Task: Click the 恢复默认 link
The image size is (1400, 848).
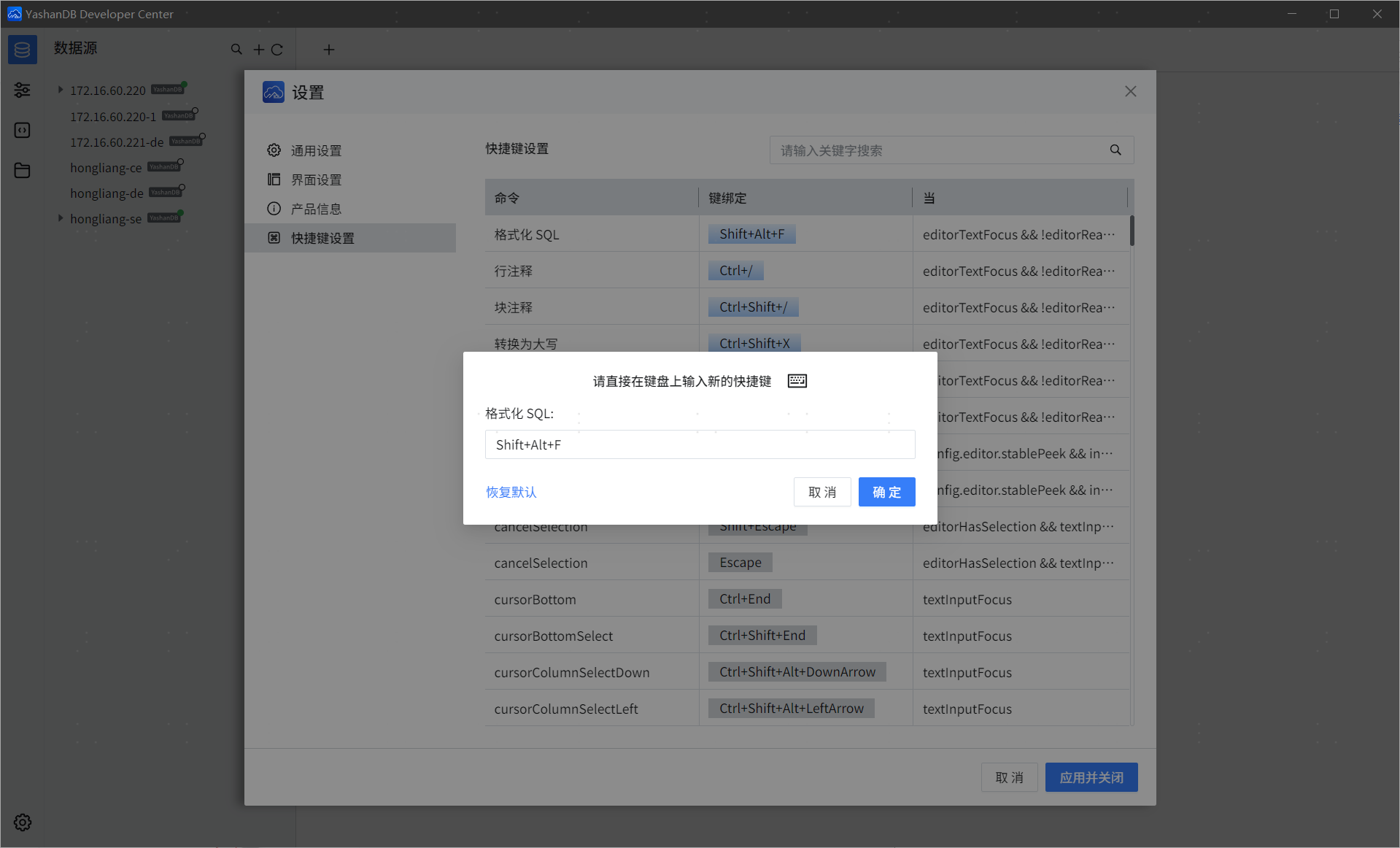Action: [511, 492]
